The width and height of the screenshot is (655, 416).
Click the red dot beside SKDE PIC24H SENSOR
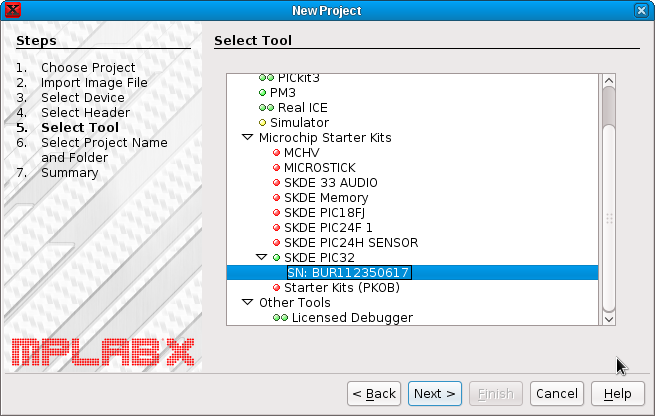276,243
